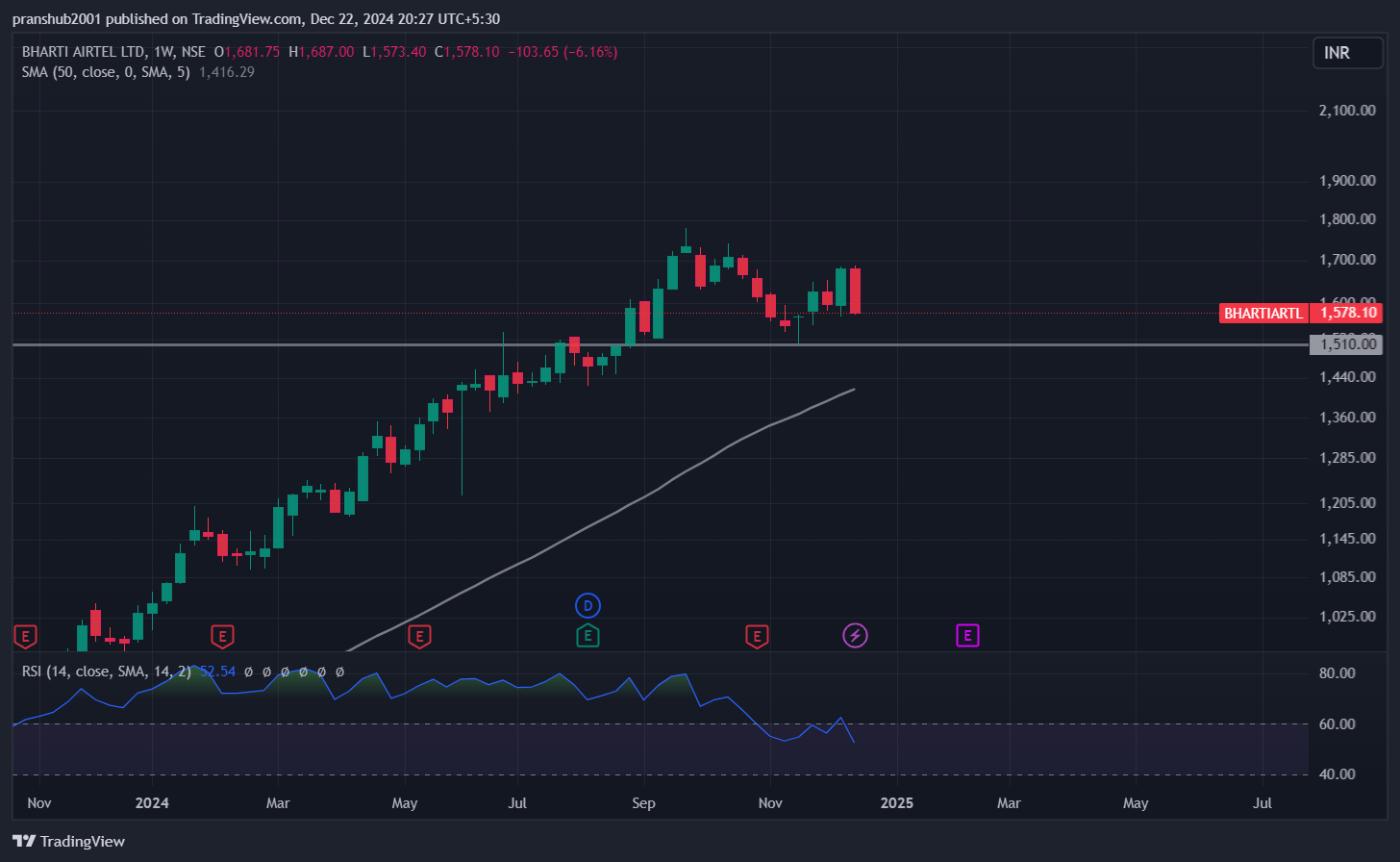This screenshot has width=1400, height=862.
Task: Click the blue dividend D marker
Action: point(587,605)
